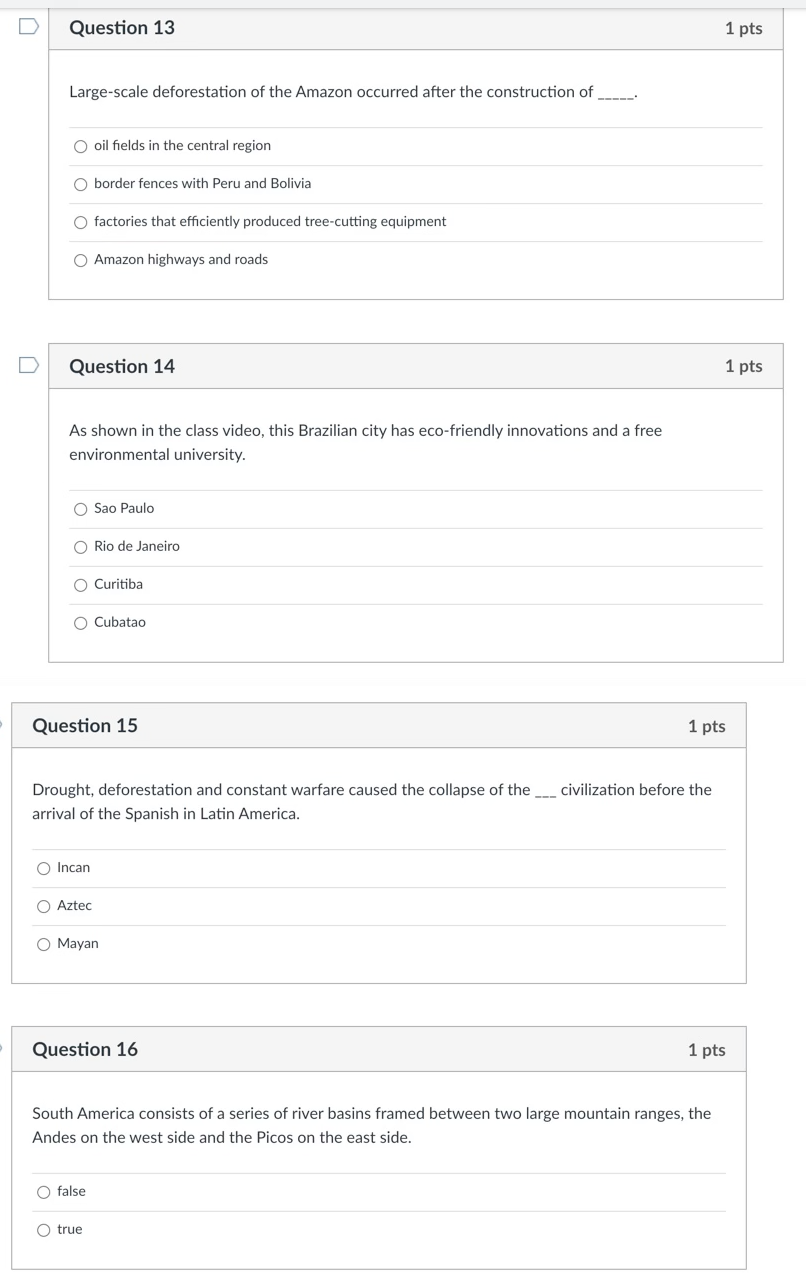Screen dimensions: 806x1282
Task: Flag Question 14 using its bookmark icon
Action: [30, 365]
